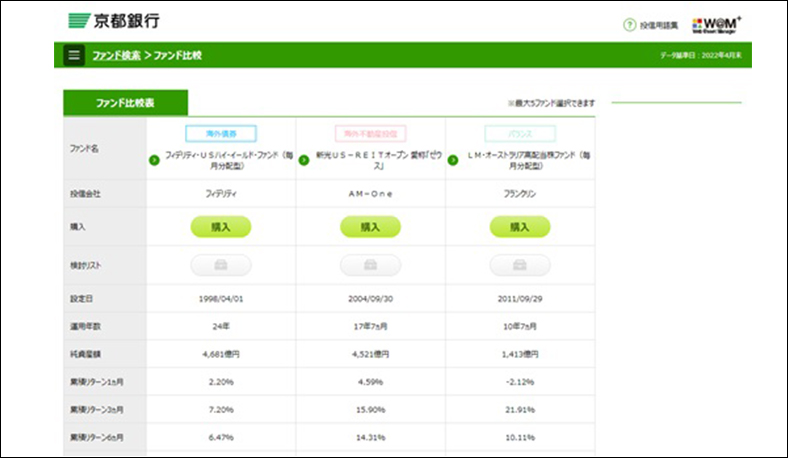The width and height of the screenshot is (788, 458).
Task: Click the 1998/04/01 inception date cell
Action: pos(221,299)
